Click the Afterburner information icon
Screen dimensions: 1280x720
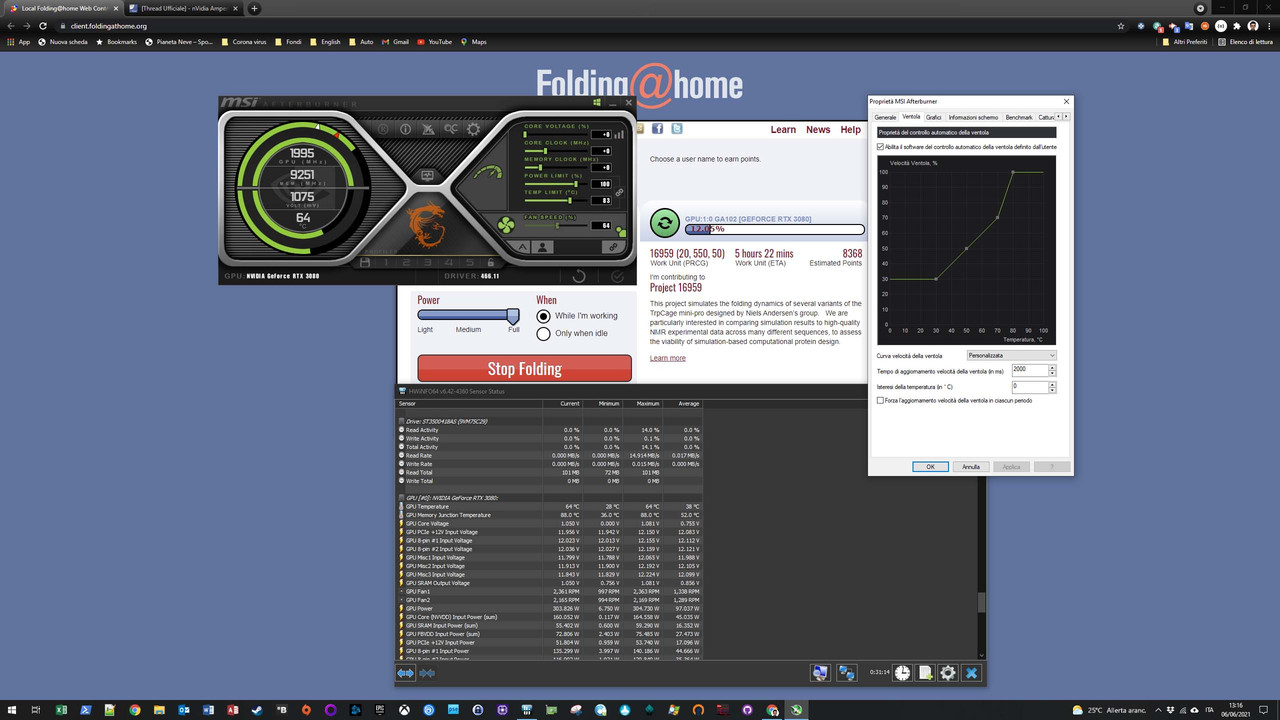(405, 129)
